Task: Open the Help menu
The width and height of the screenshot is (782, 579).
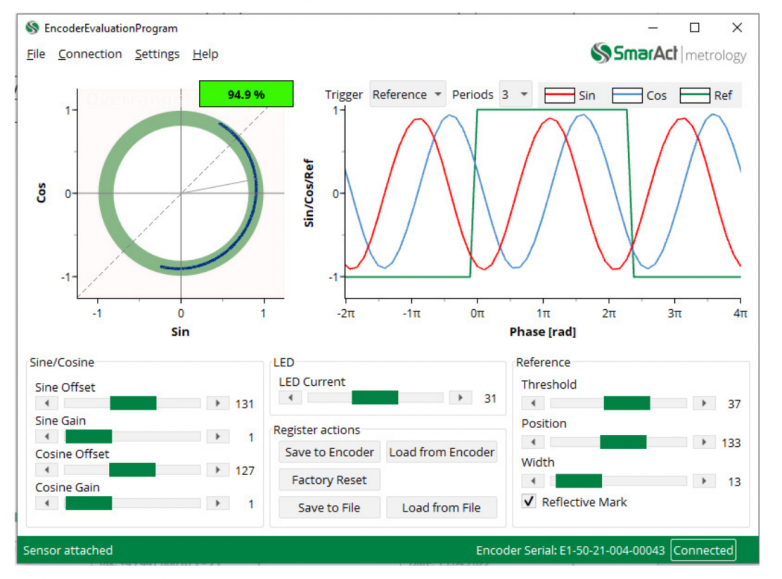Action: point(205,54)
